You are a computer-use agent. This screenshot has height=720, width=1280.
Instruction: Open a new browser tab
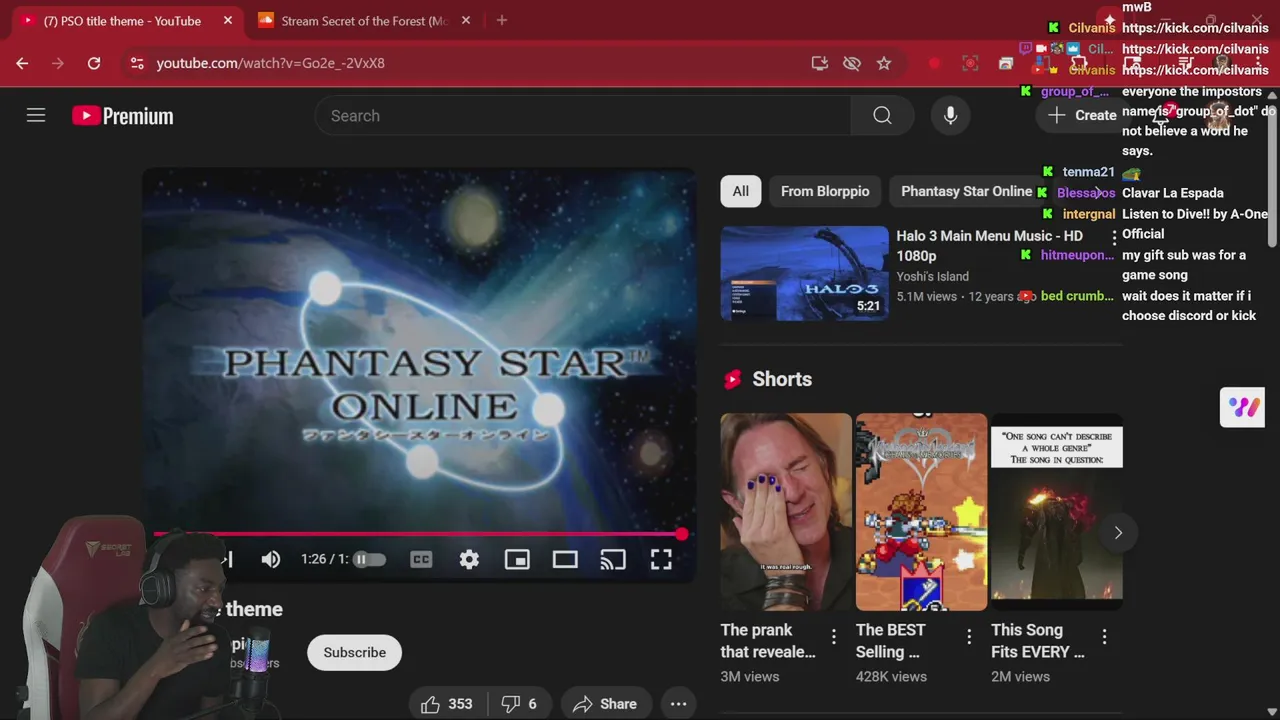502,21
